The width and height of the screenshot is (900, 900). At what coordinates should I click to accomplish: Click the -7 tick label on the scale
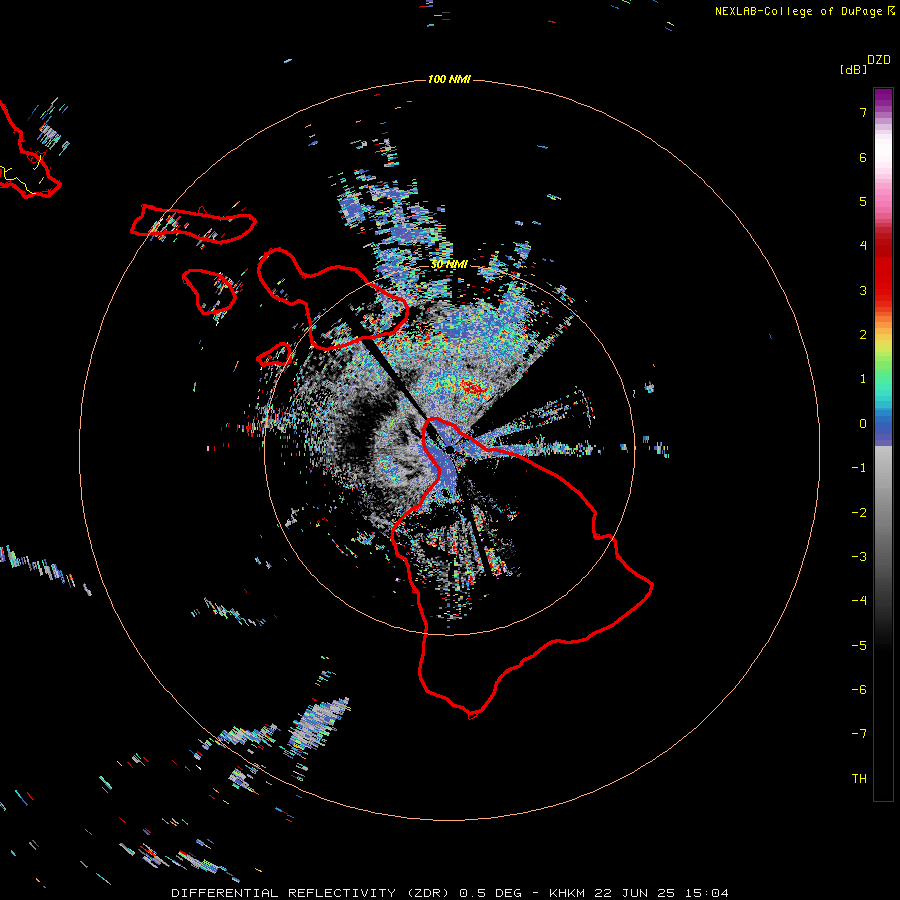(859, 734)
